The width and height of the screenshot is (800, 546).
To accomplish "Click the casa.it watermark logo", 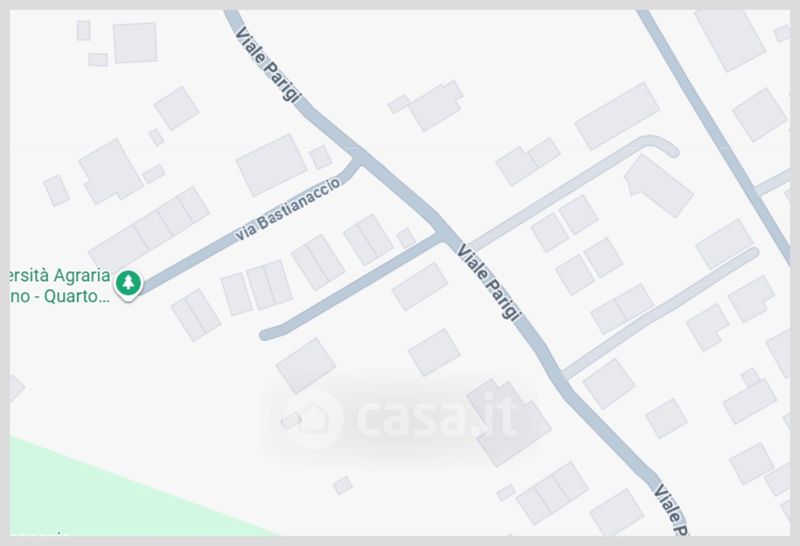I will (x=399, y=419).
